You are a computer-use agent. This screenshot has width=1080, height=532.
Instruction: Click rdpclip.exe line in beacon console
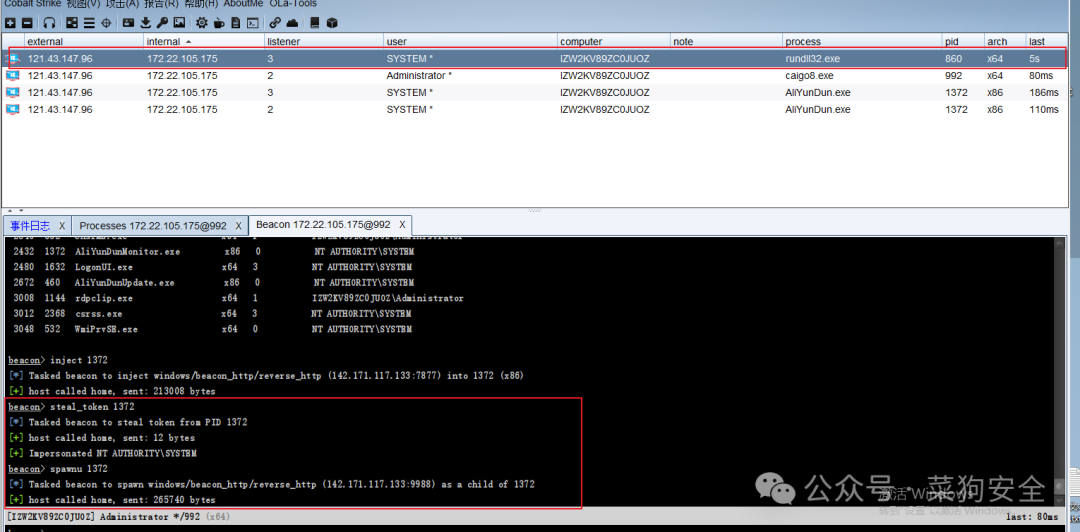coord(238,298)
